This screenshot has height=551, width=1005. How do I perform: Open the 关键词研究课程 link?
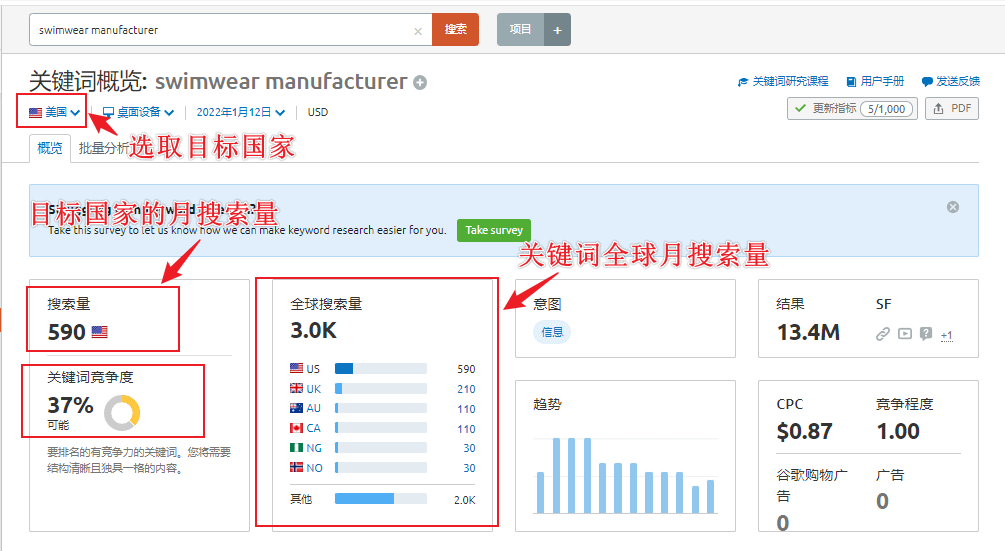point(783,82)
